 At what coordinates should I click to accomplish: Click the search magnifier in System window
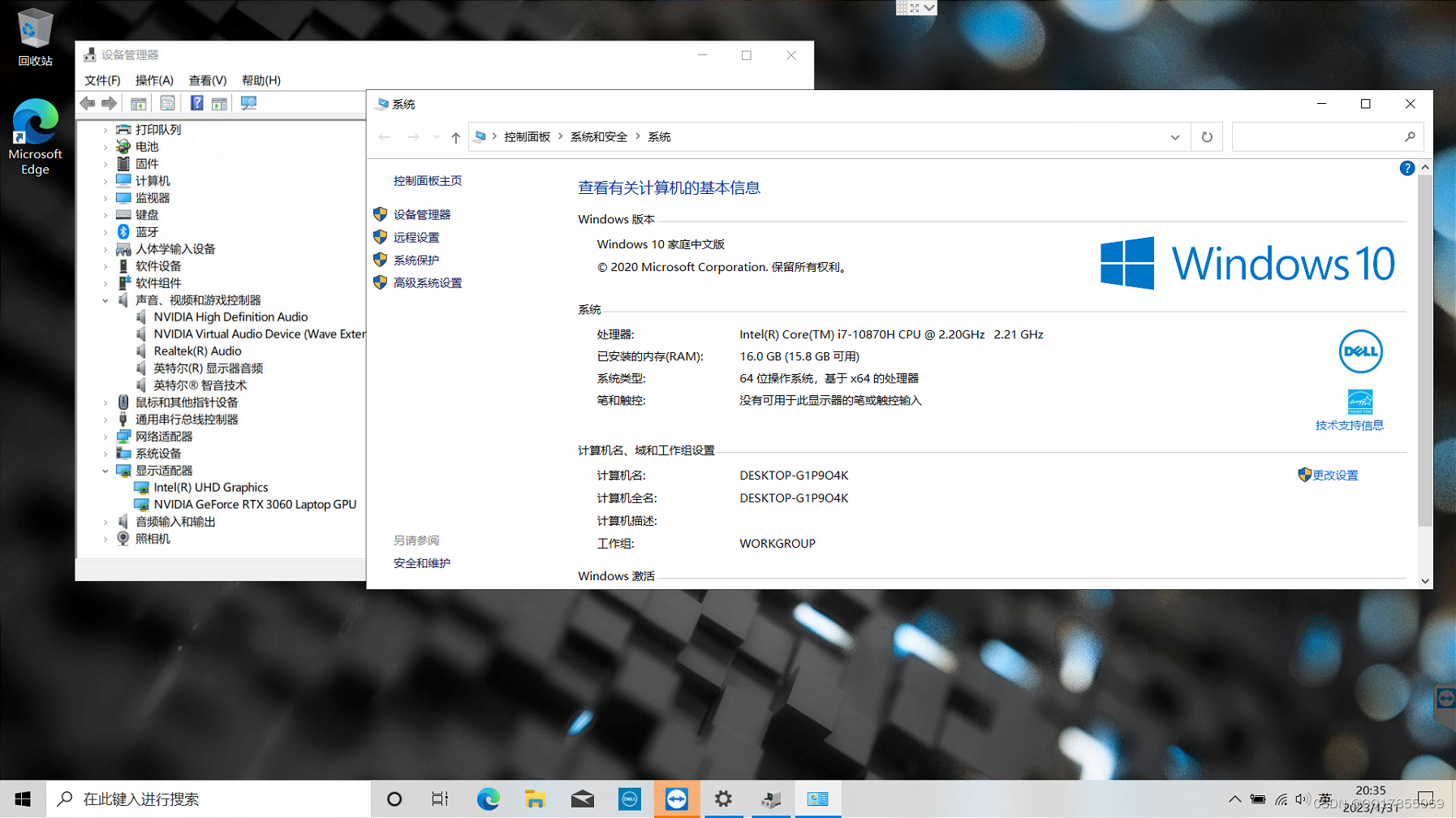tap(1410, 137)
